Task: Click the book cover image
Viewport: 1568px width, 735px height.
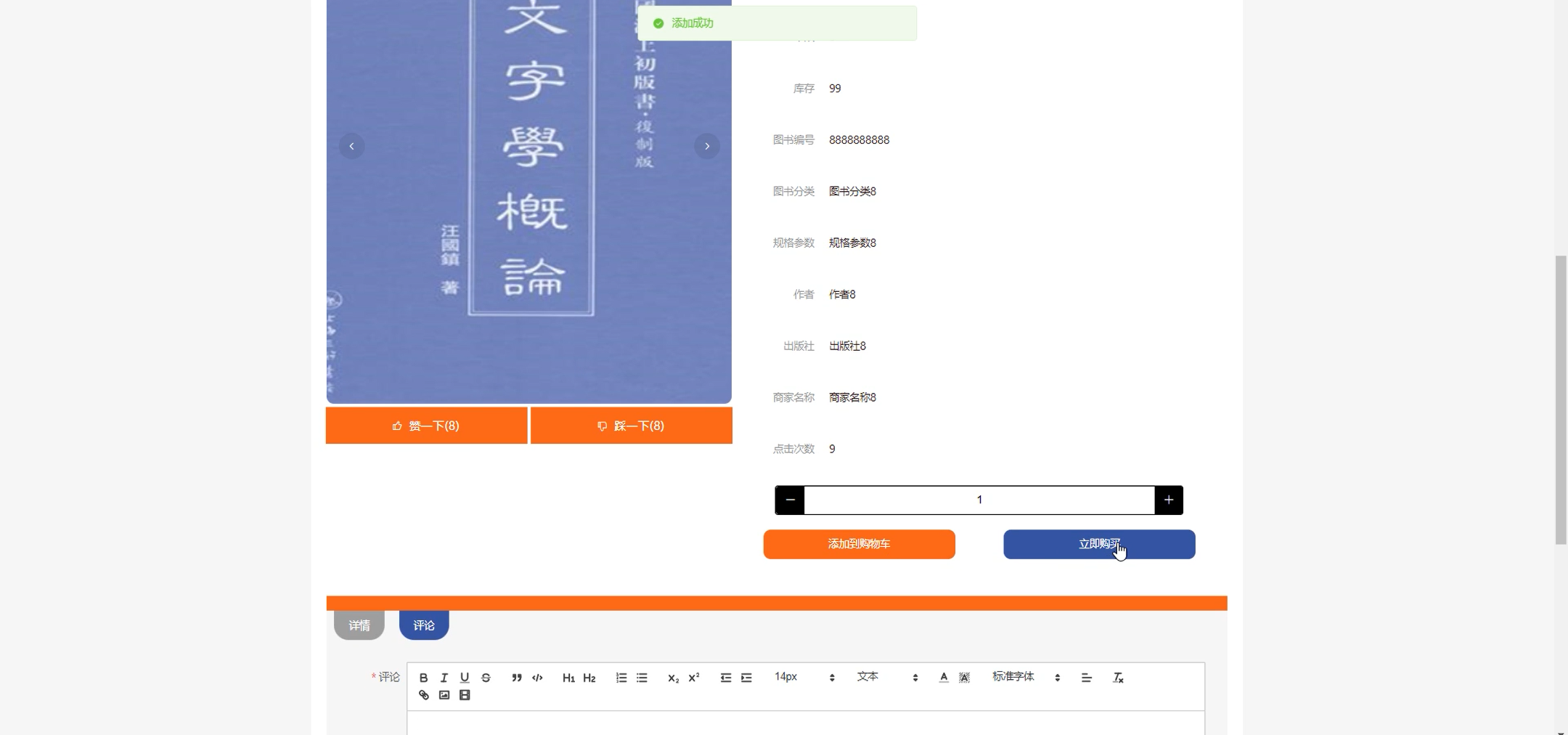Action: [x=528, y=201]
